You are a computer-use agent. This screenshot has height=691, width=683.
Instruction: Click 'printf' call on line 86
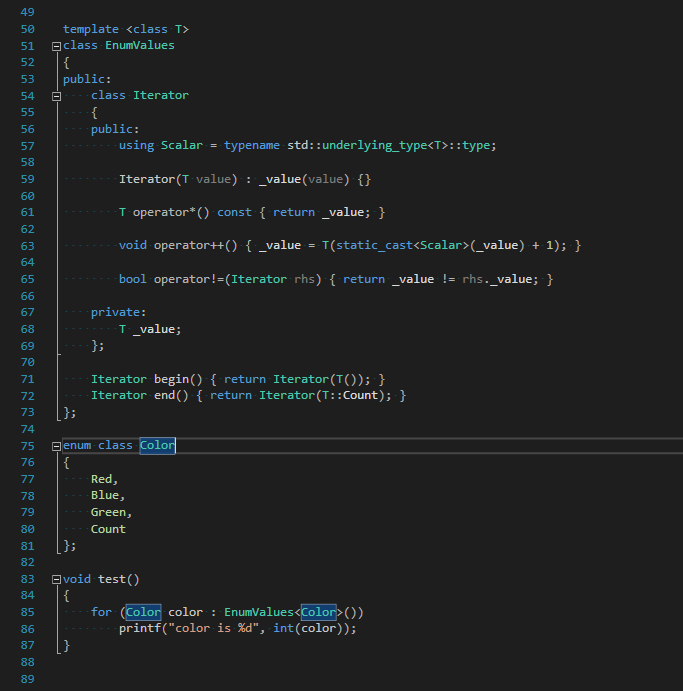click(x=140, y=628)
